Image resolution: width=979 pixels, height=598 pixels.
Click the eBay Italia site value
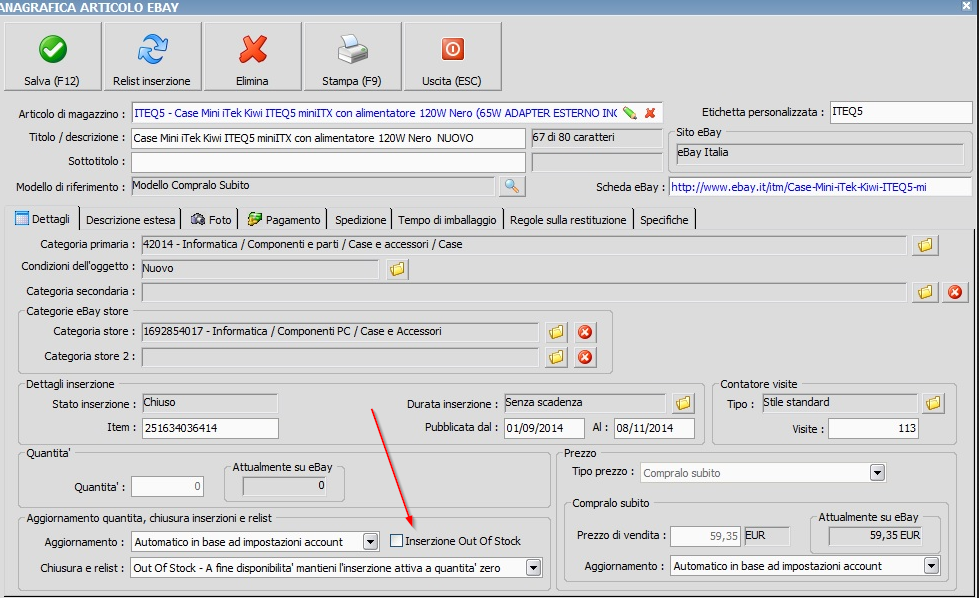[820, 154]
